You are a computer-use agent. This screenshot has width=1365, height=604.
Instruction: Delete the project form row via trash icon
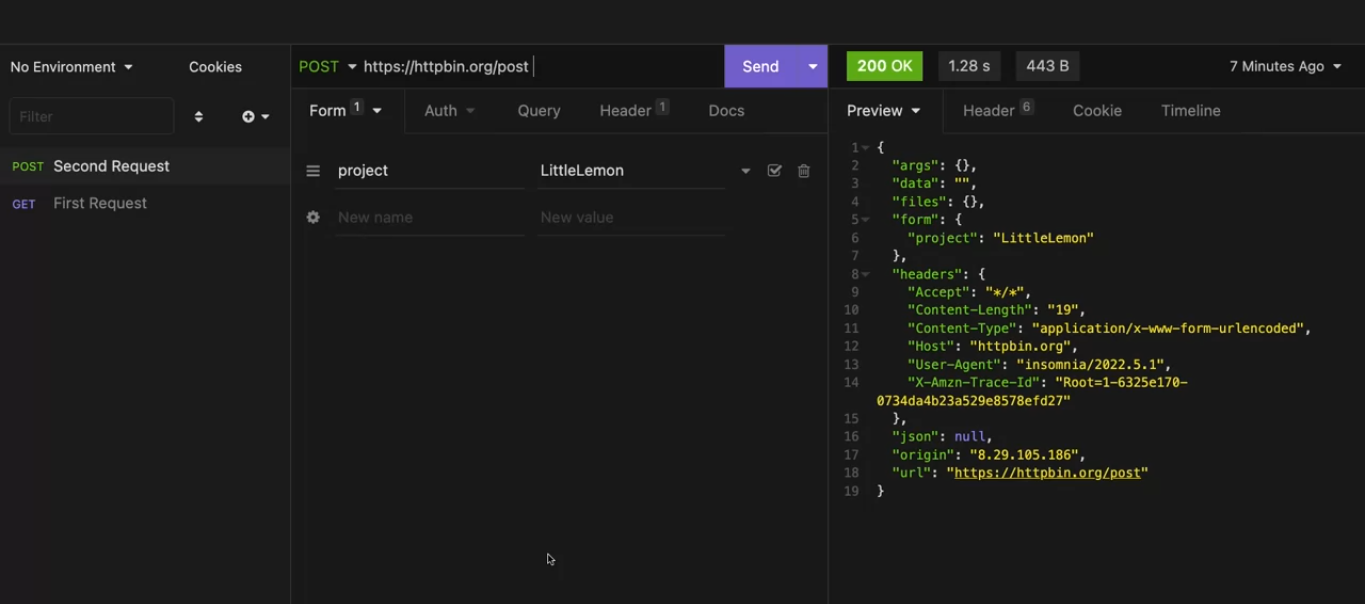[x=803, y=171]
